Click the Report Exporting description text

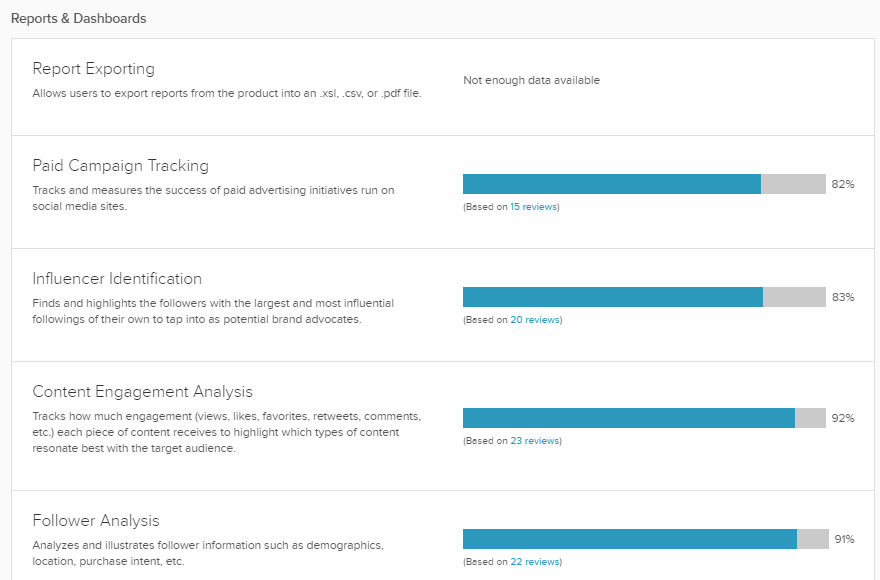[227, 94]
